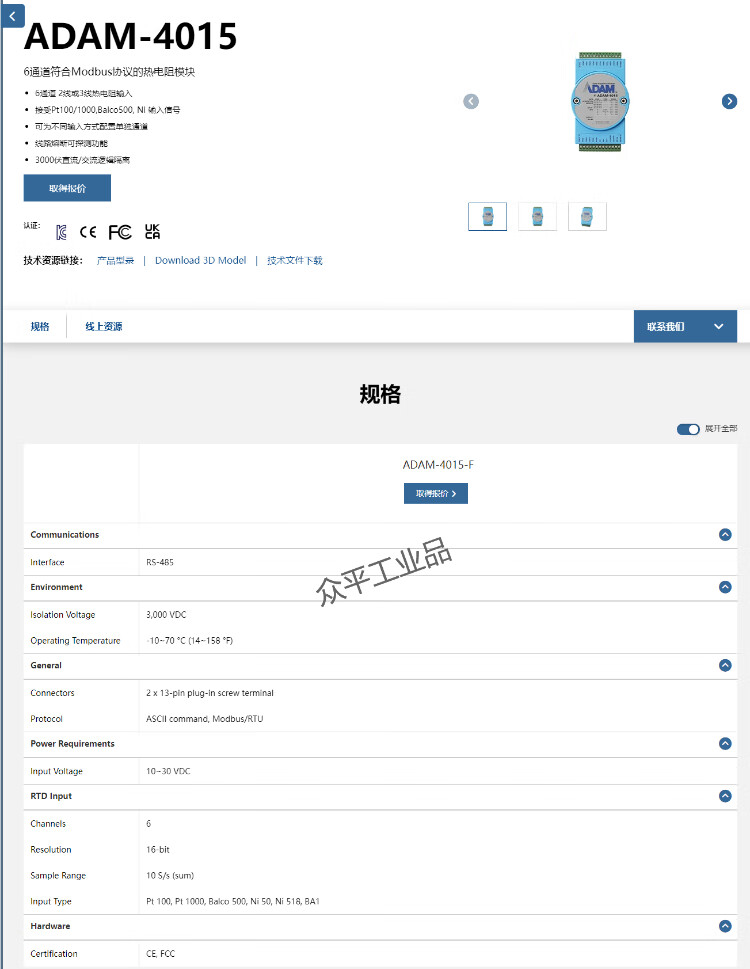
Task: Click the main ADAM-4015 product image
Action: point(600,101)
